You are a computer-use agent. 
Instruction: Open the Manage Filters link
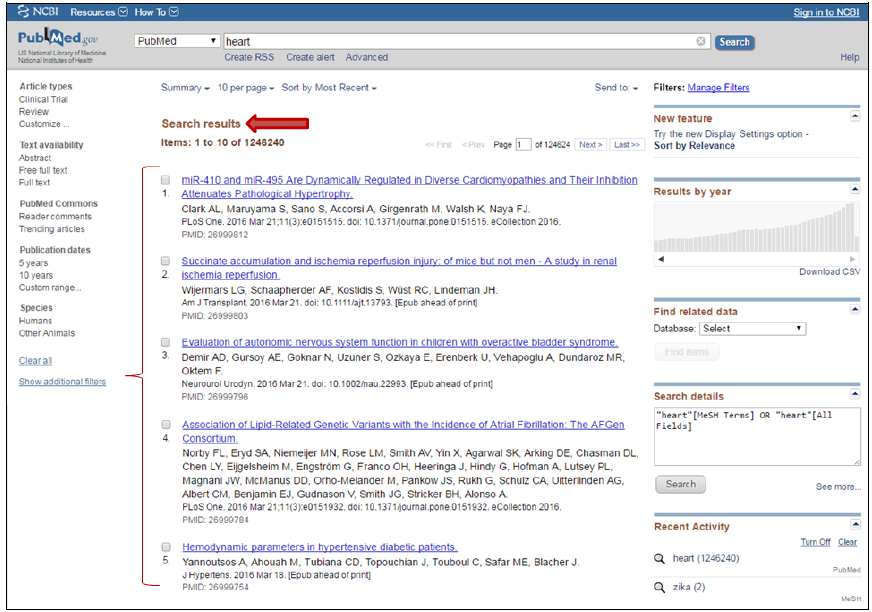click(x=718, y=88)
